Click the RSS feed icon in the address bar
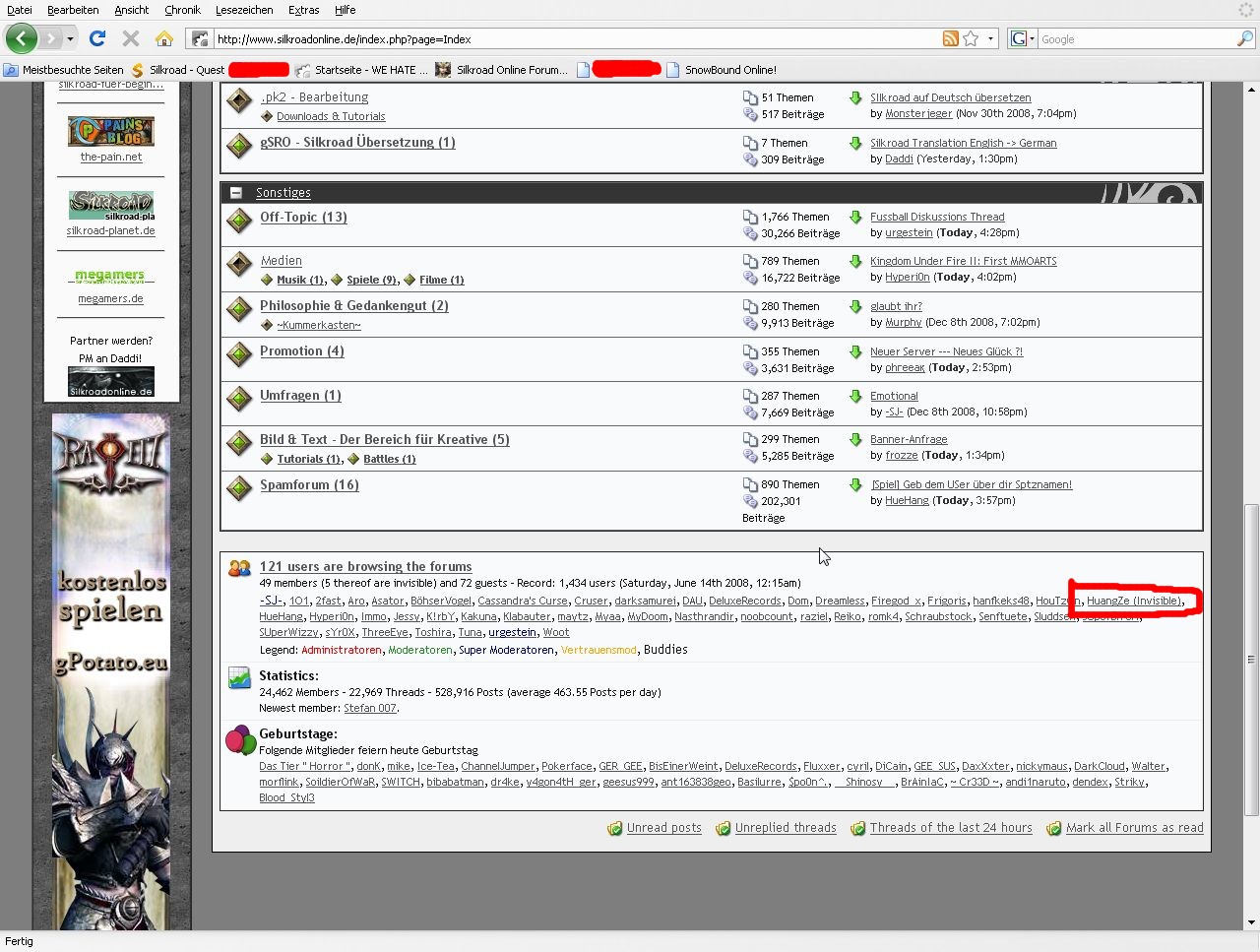This screenshot has width=1260, height=952. pos(950,38)
